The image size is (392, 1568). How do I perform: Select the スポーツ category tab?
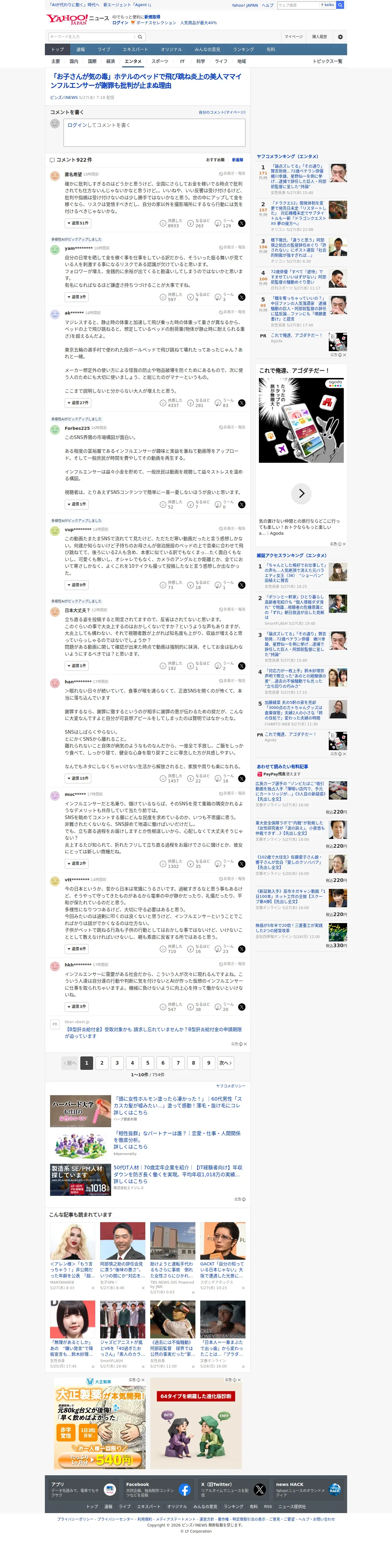click(x=160, y=62)
